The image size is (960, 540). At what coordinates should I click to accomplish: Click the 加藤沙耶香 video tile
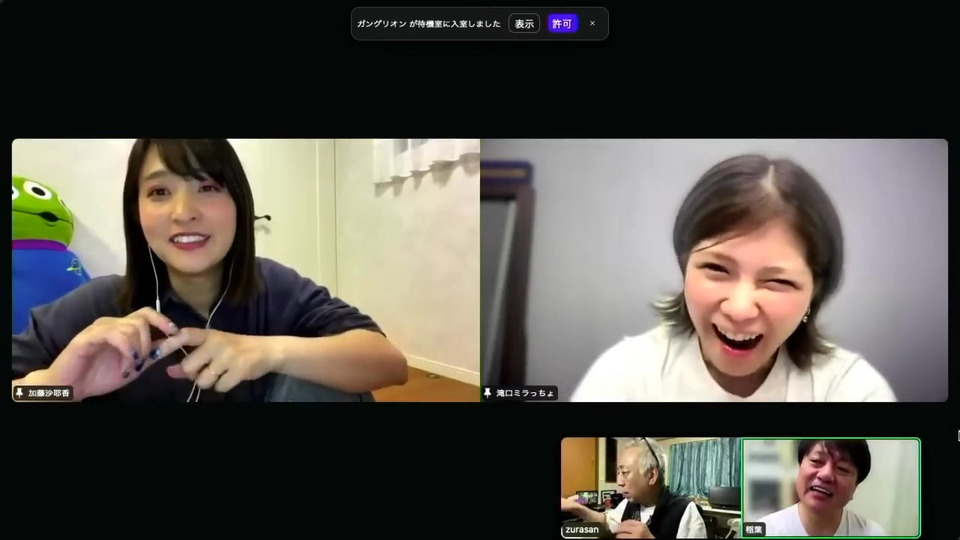[x=246, y=270]
